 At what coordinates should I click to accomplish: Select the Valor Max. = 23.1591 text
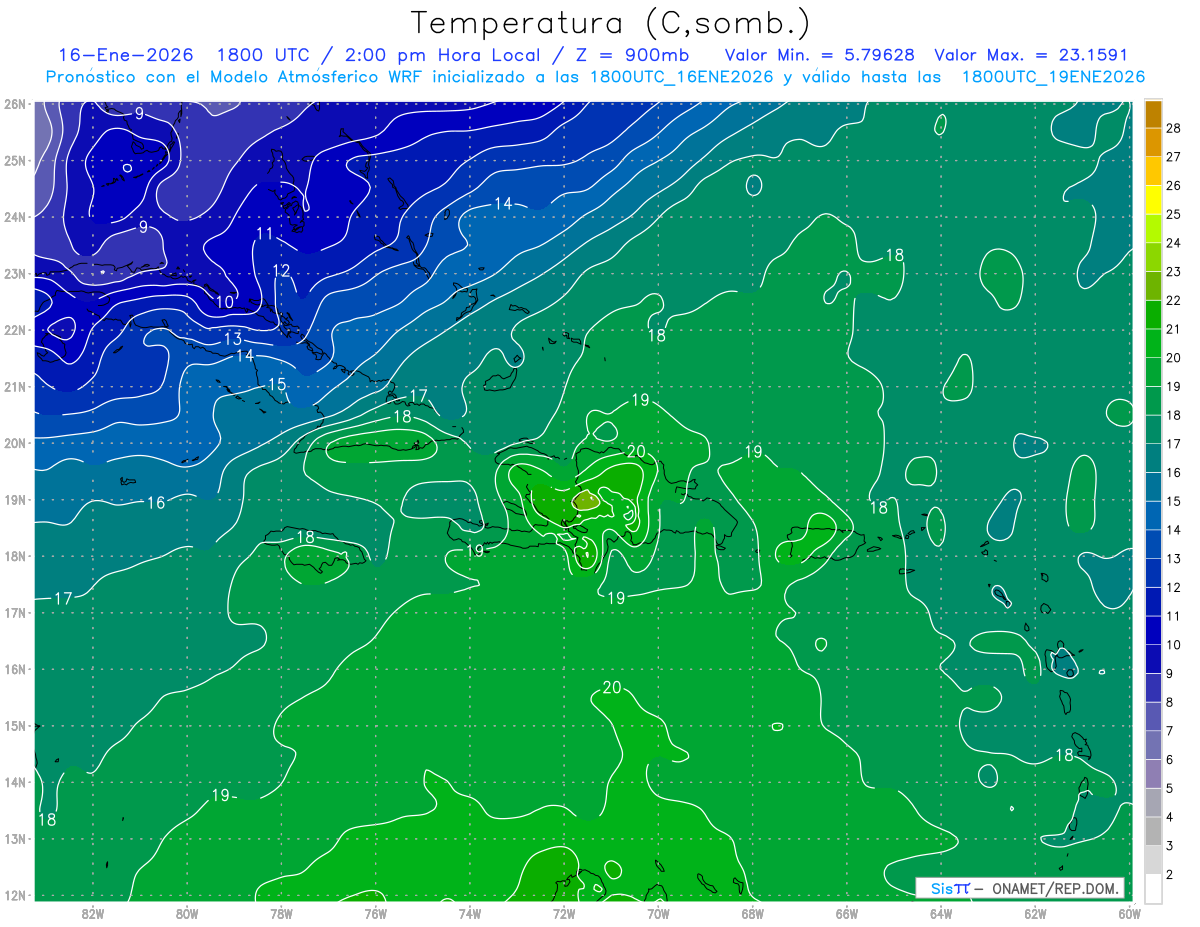pos(1031,55)
